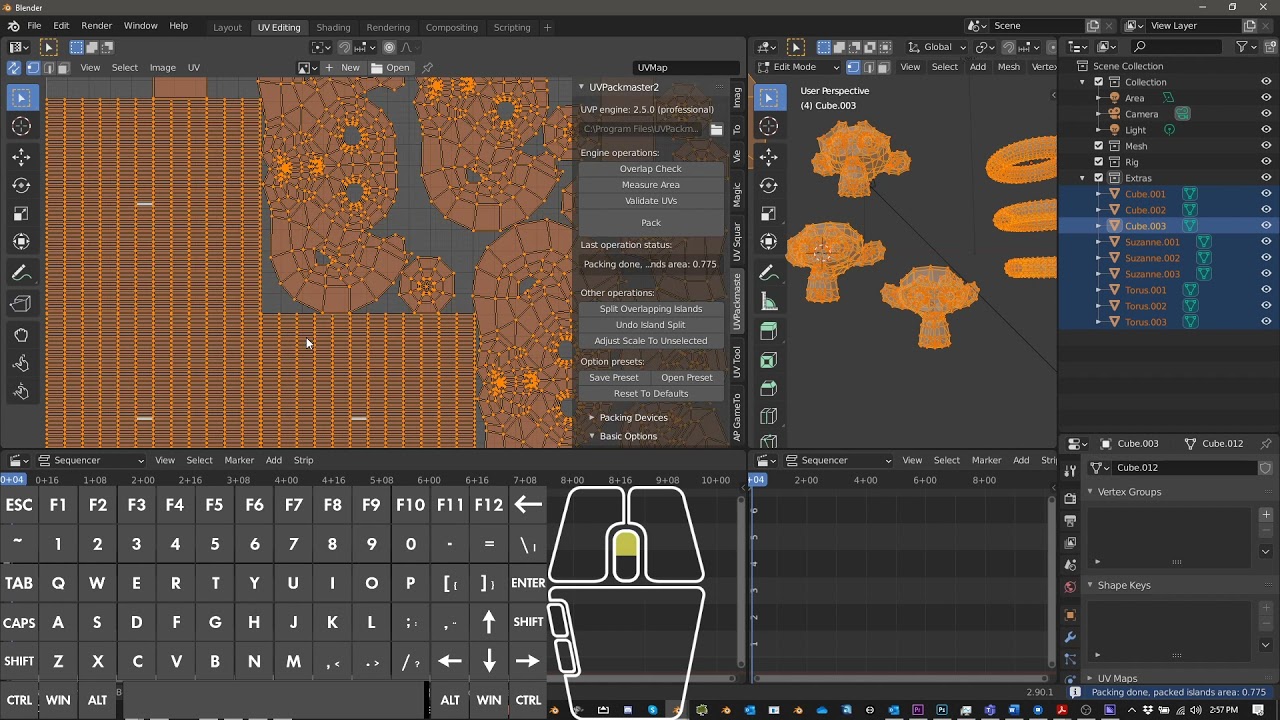This screenshot has height=720, width=1280.
Task: Open the Render properties tab
Action: coord(1070,498)
